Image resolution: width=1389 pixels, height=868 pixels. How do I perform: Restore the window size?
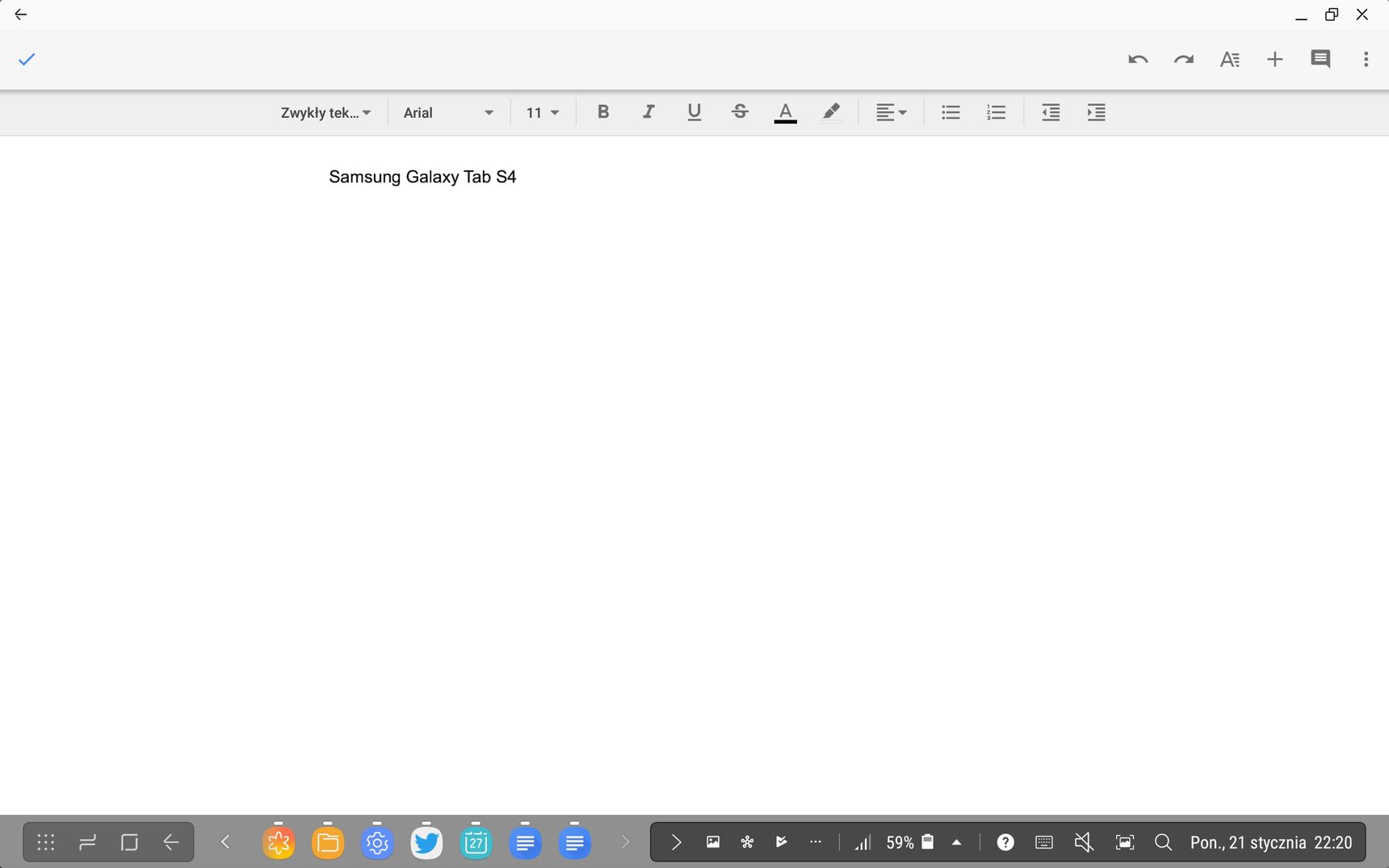tap(1332, 15)
